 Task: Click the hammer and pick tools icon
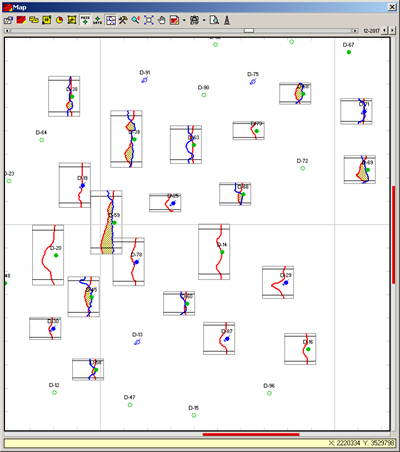click(123, 20)
